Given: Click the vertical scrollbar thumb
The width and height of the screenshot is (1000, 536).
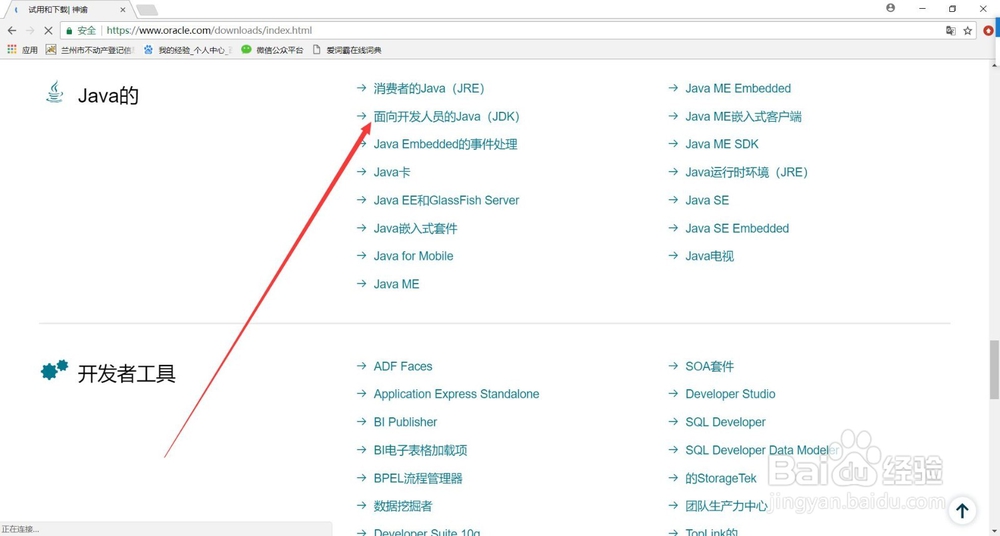Looking at the screenshot, I should click(x=994, y=369).
